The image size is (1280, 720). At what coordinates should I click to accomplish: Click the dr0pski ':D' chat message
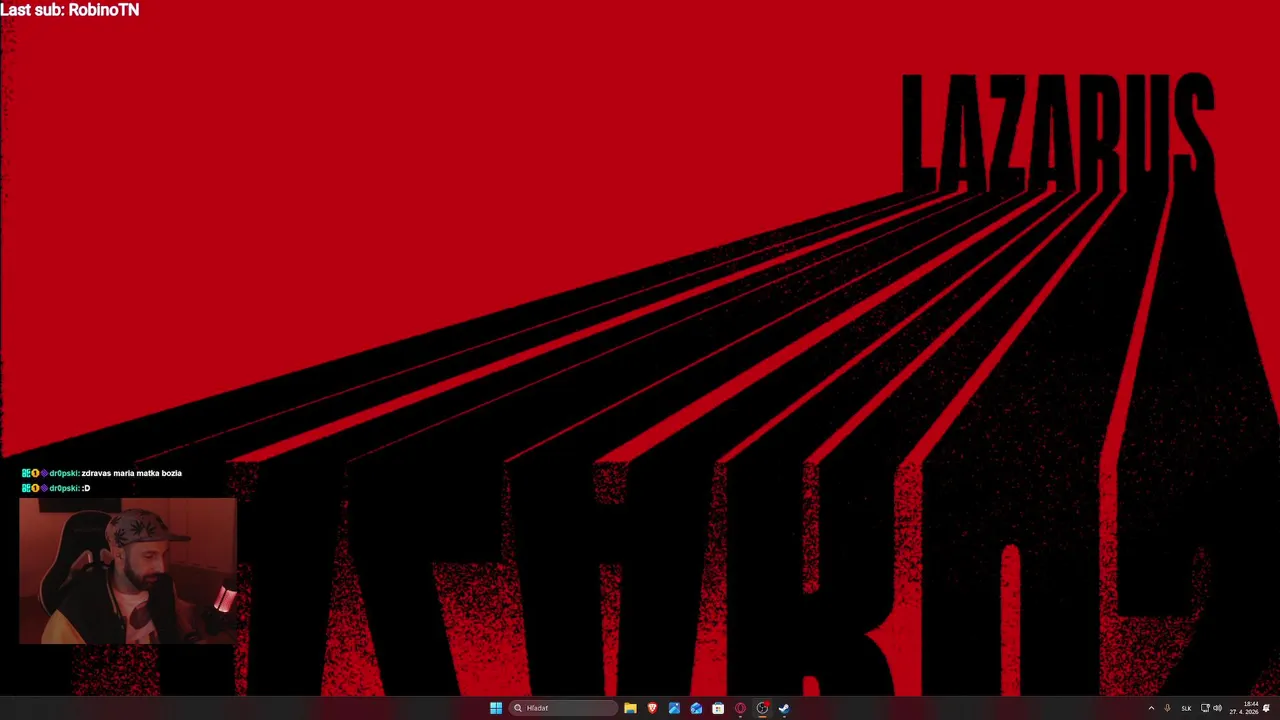[56, 488]
